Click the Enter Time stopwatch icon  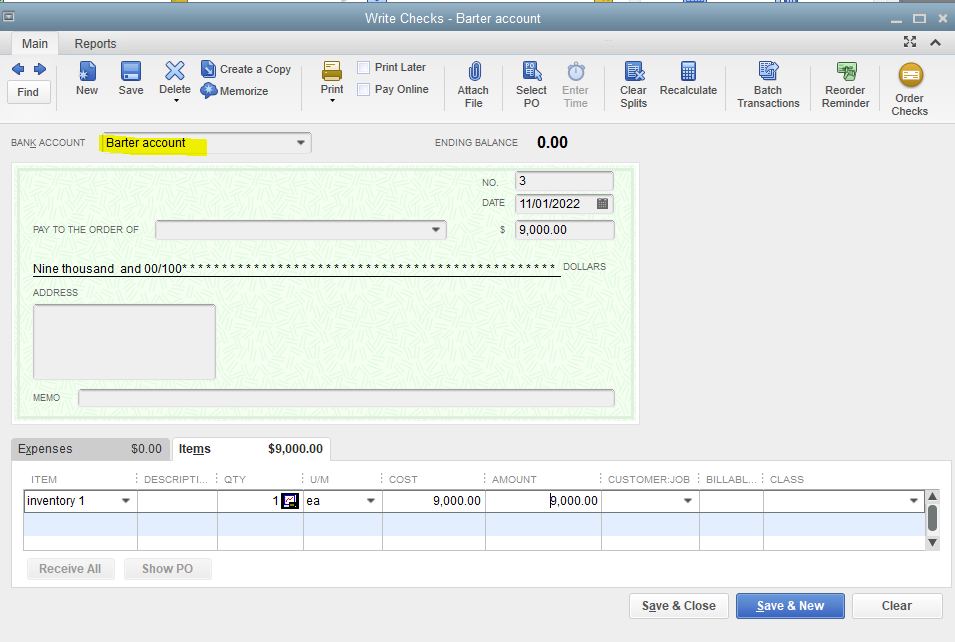click(x=576, y=71)
